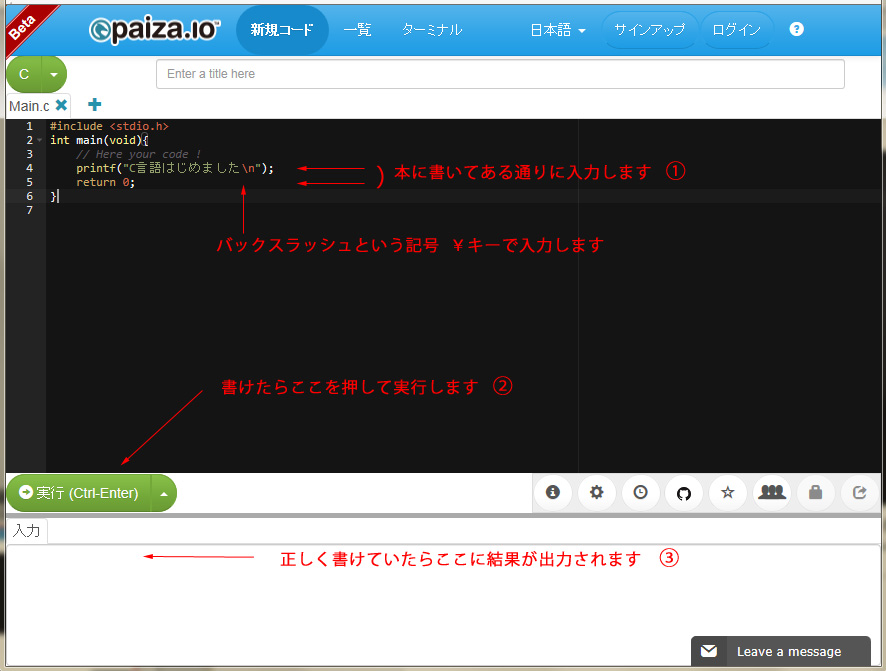Open the help question mark icon
886x671 pixels.
click(x=796, y=29)
